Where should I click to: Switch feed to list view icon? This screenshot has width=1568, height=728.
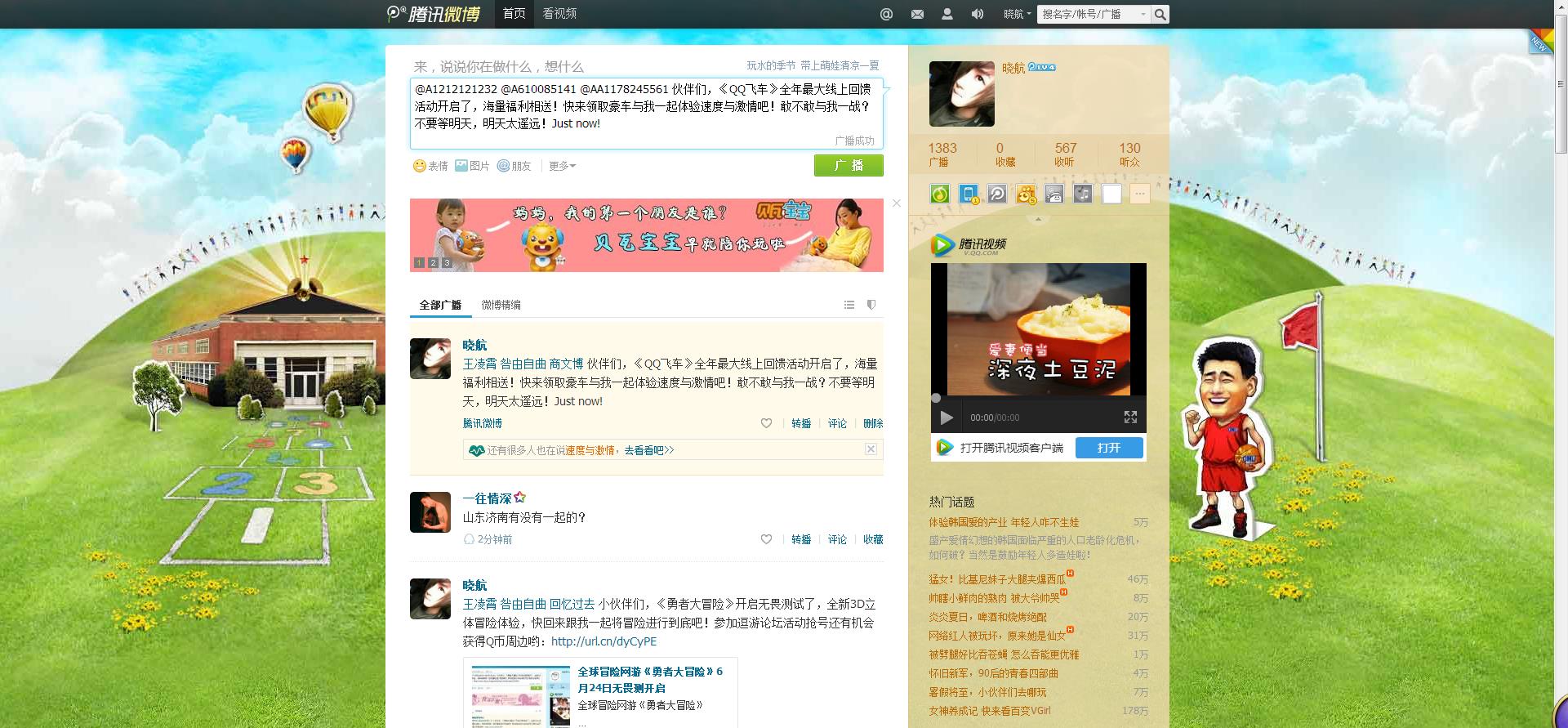pyautogui.click(x=849, y=305)
